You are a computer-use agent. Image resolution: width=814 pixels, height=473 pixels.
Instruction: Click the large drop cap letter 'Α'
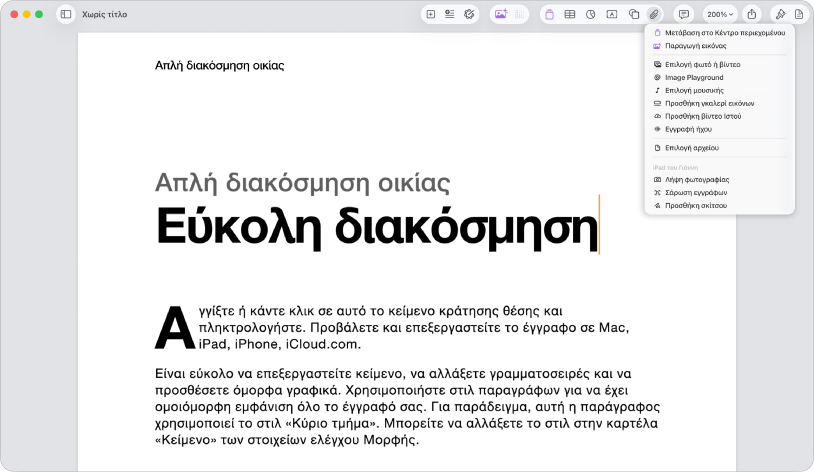click(175, 328)
